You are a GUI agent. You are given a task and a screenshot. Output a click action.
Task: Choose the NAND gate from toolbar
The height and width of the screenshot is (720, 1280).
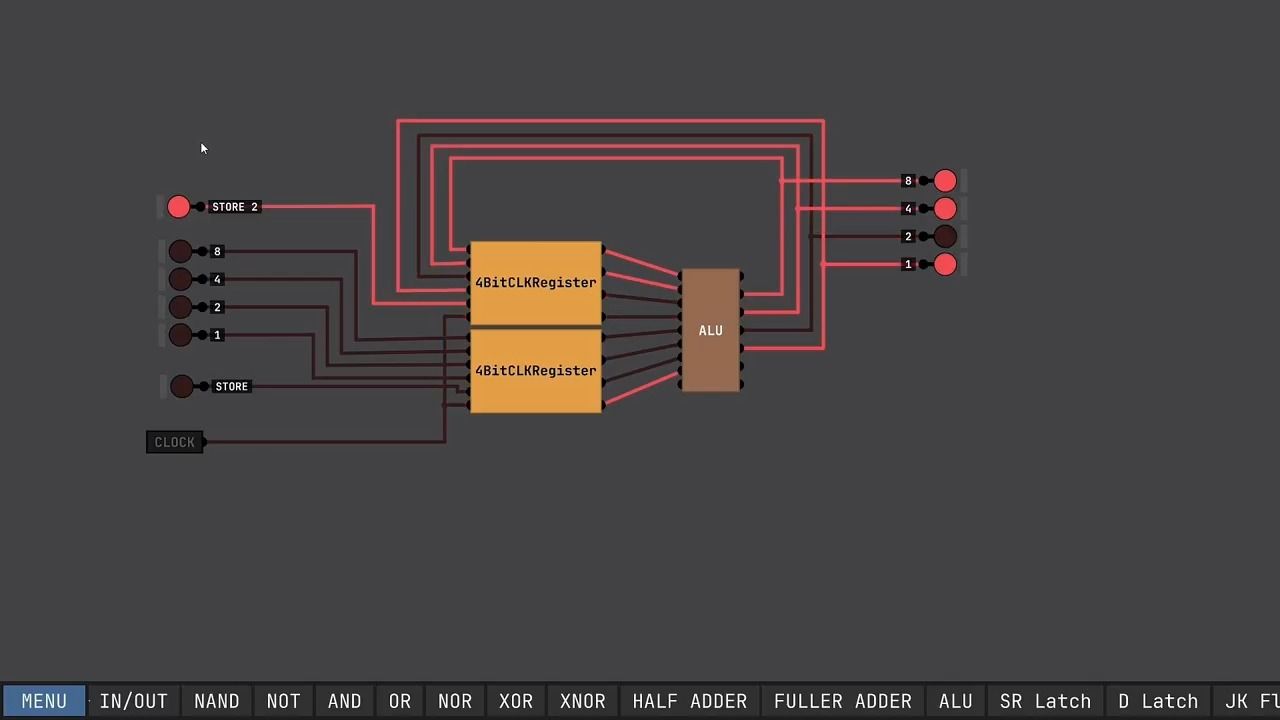pyautogui.click(x=216, y=701)
